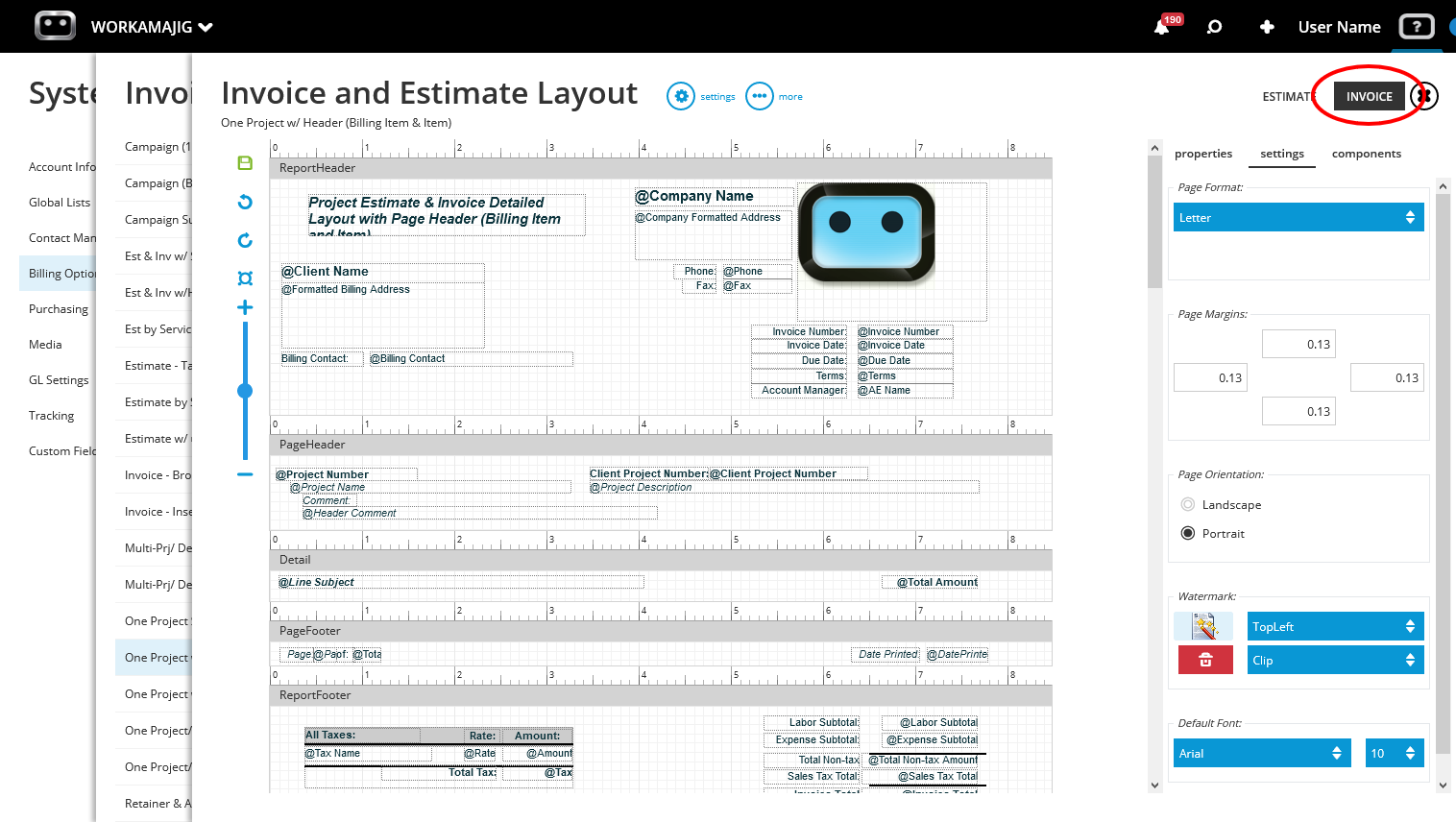Select Portrait page orientation

(1188, 533)
